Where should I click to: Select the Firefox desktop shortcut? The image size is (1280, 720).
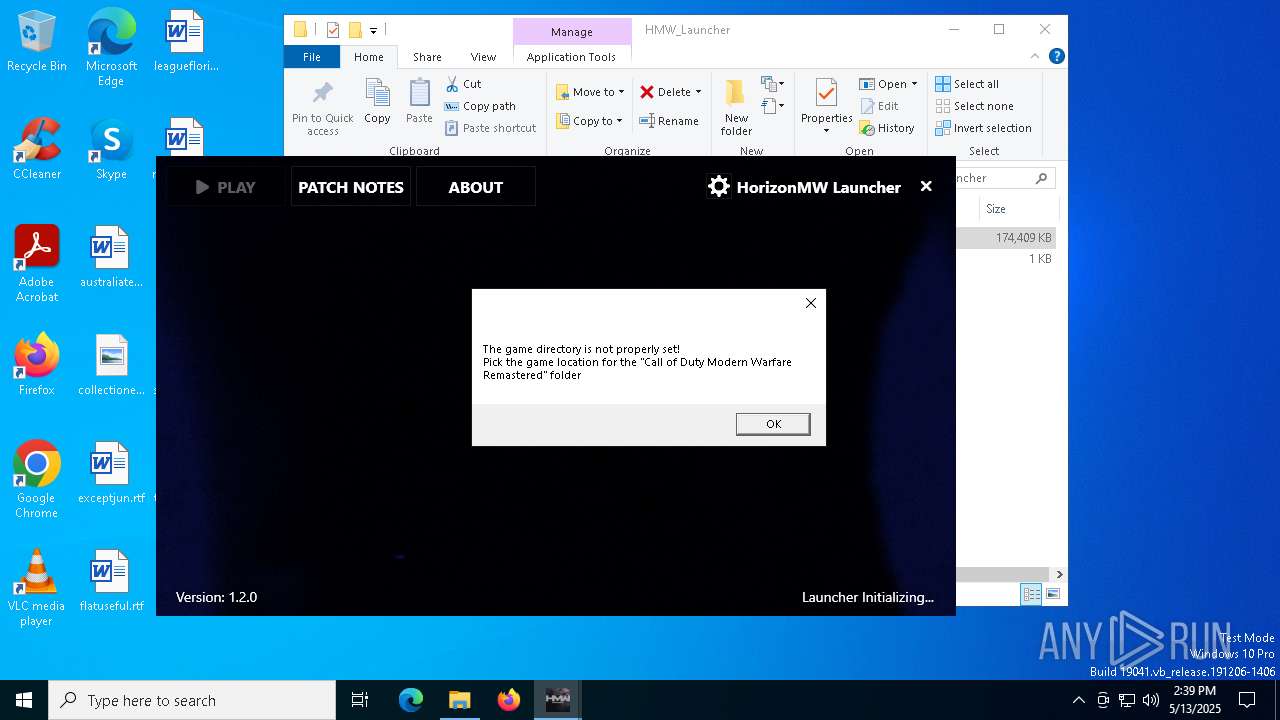tap(37, 365)
